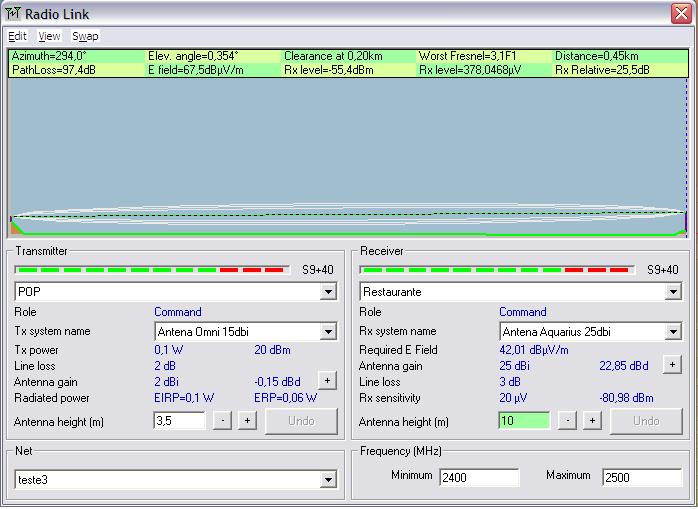Click the transmitter Command role text
698x509 pixels.
178,312
